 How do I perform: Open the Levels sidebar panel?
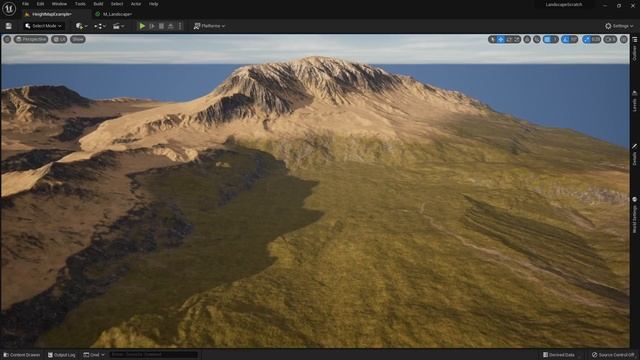coord(635,101)
